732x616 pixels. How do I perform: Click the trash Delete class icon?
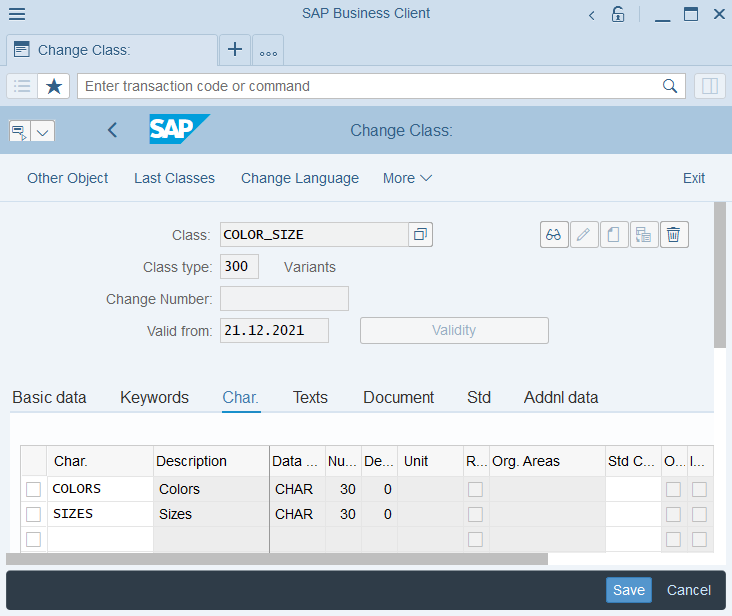click(x=674, y=235)
